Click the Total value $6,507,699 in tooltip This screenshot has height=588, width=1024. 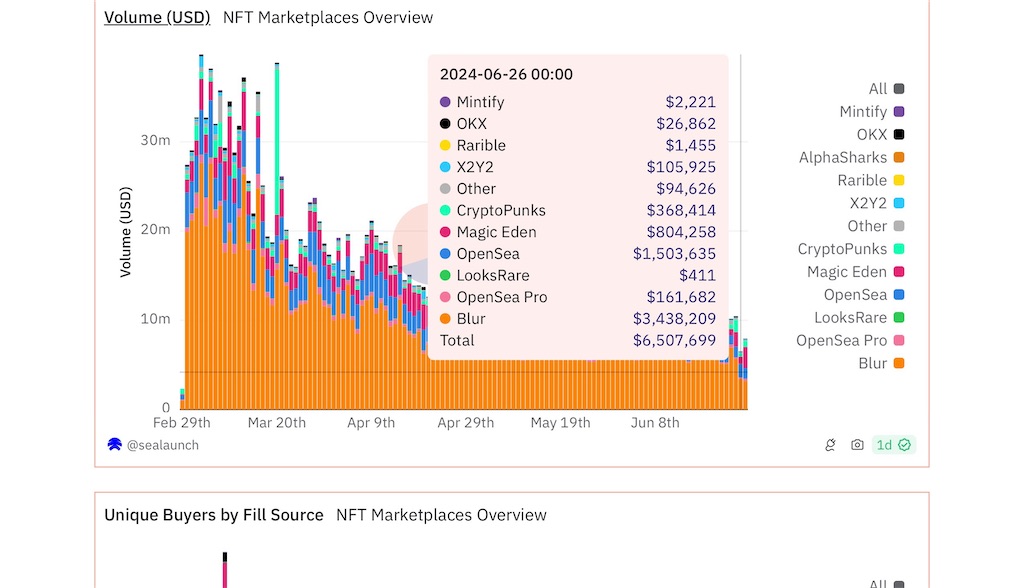[x=674, y=340]
